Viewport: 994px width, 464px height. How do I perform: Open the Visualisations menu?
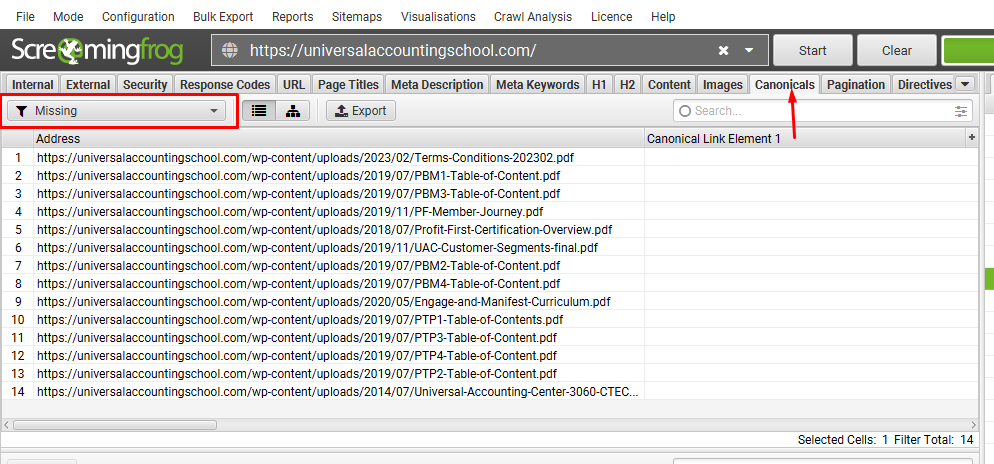click(x=438, y=17)
